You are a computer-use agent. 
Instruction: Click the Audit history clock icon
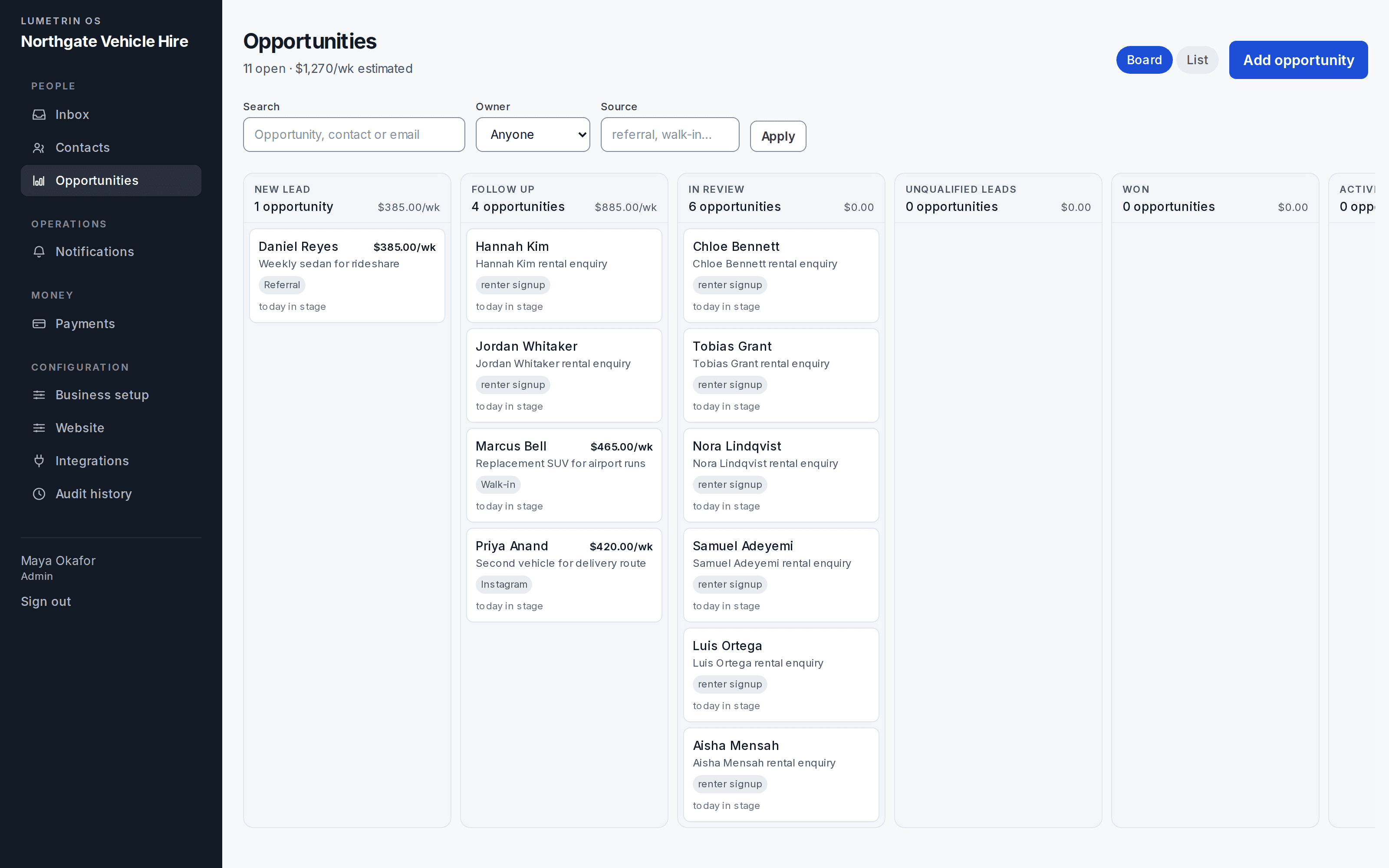(39, 494)
